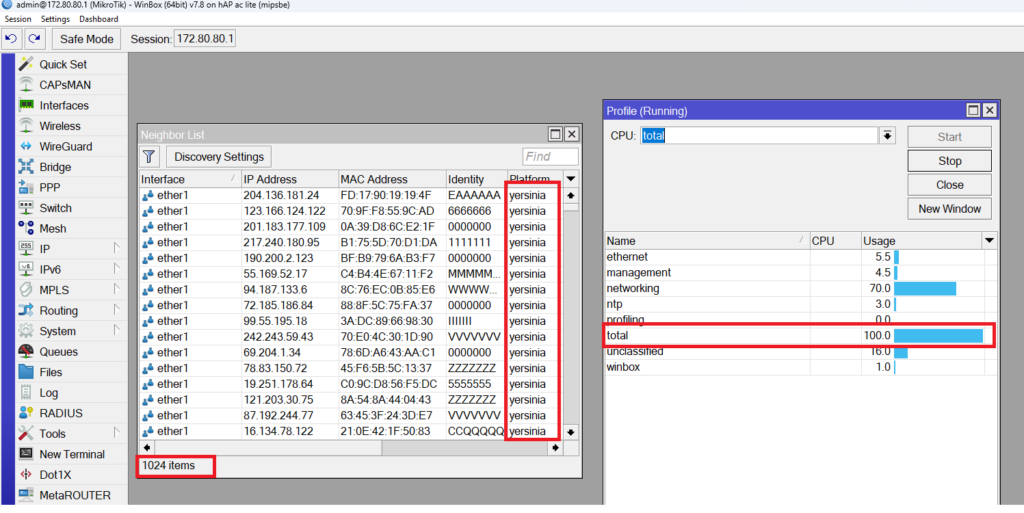Screen dimensions: 1024x513
Task: Click Neighbor List horizontal scroll left arrow
Action: click(147, 448)
